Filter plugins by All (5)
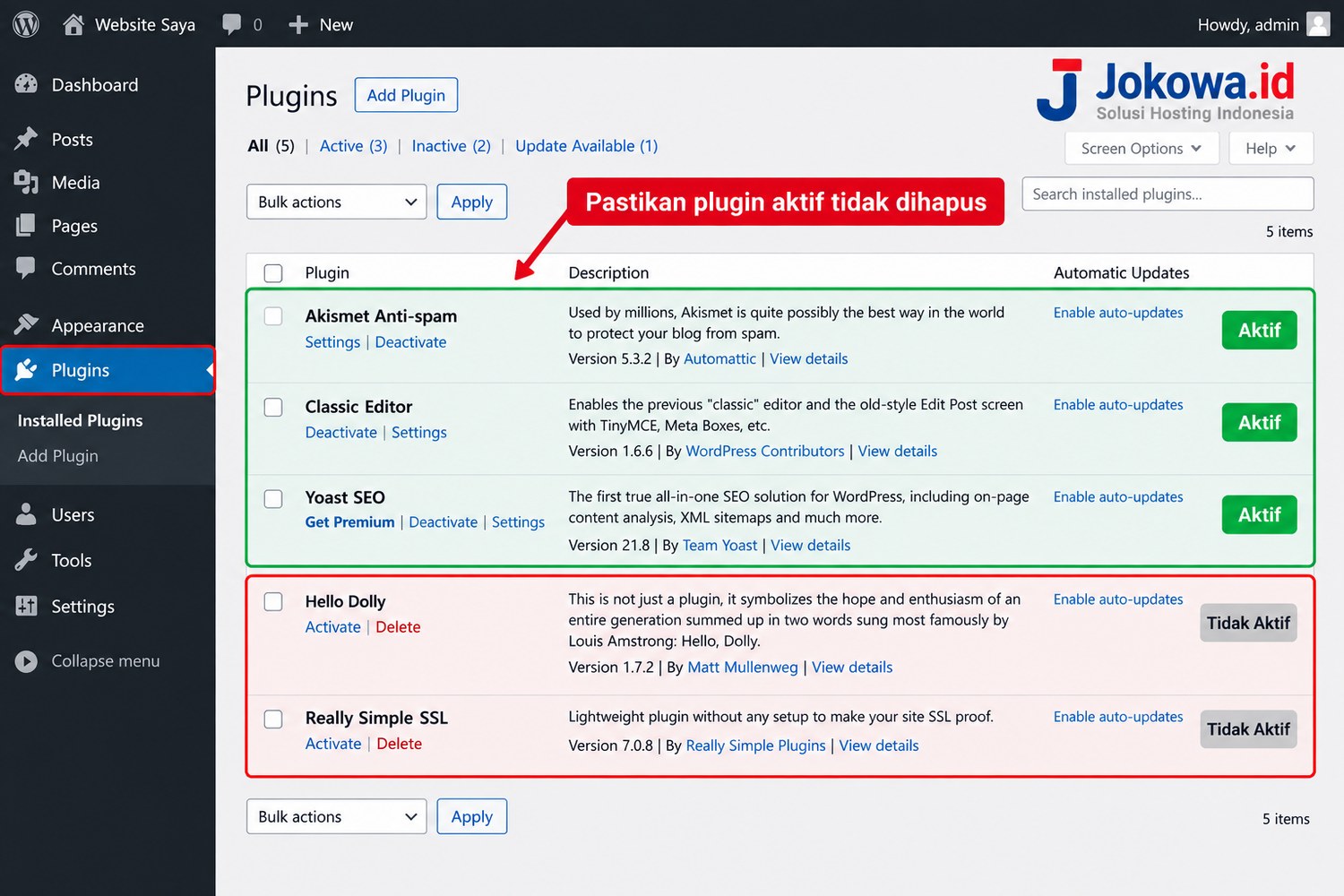The image size is (1344, 896). pos(271,146)
